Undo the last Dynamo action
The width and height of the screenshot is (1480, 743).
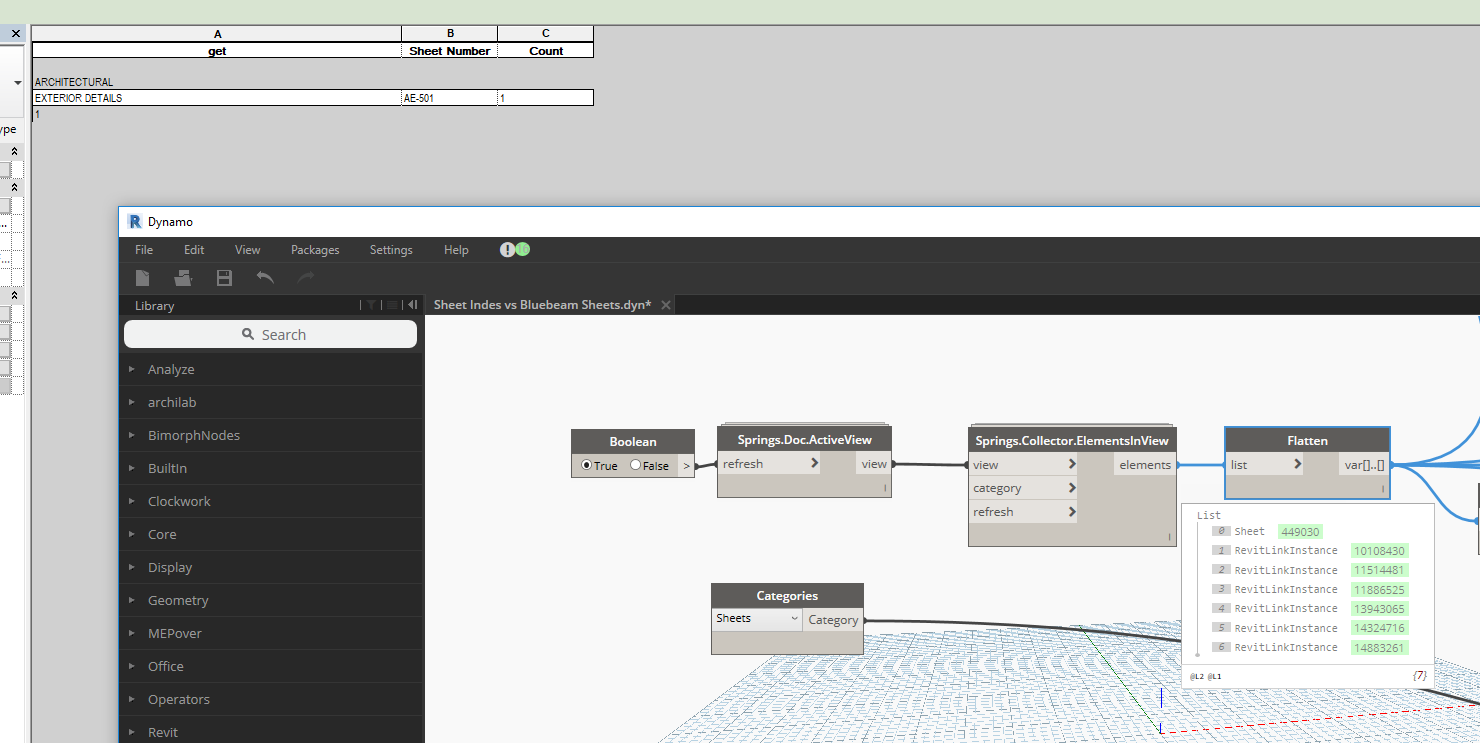pyautogui.click(x=265, y=277)
